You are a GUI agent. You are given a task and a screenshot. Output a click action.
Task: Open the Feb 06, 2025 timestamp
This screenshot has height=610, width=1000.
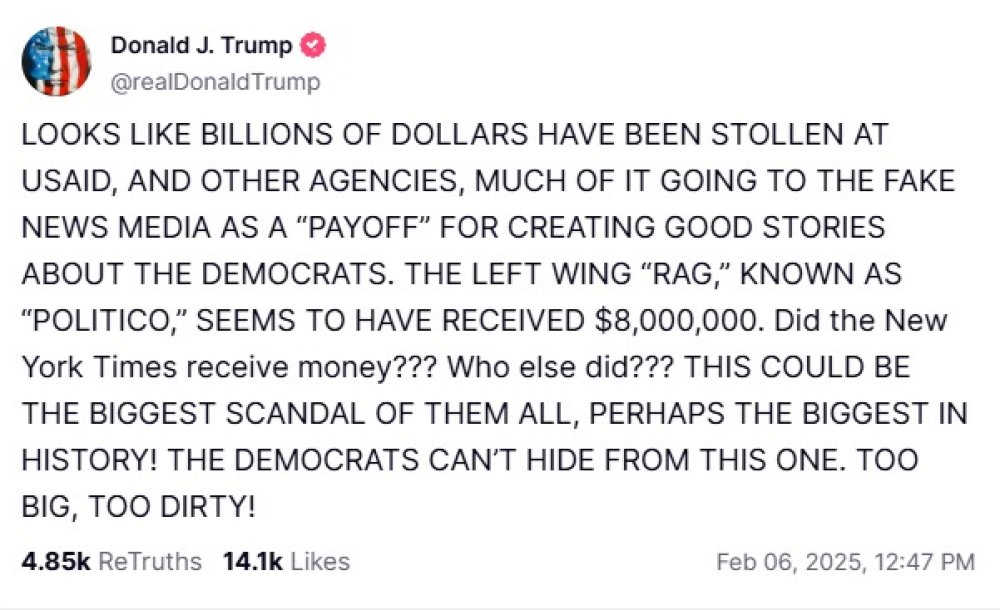pos(846,562)
